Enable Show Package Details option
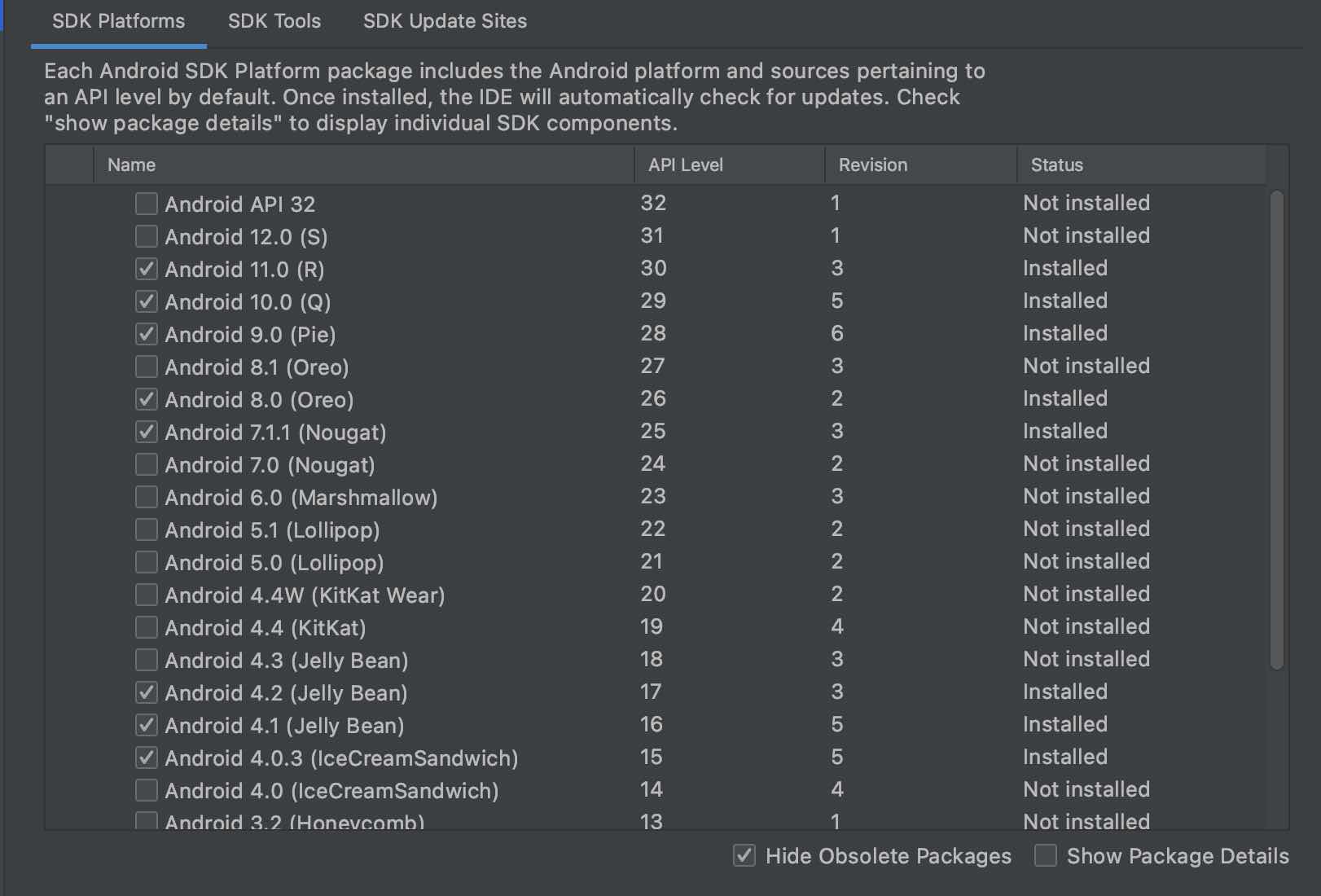 (1046, 855)
